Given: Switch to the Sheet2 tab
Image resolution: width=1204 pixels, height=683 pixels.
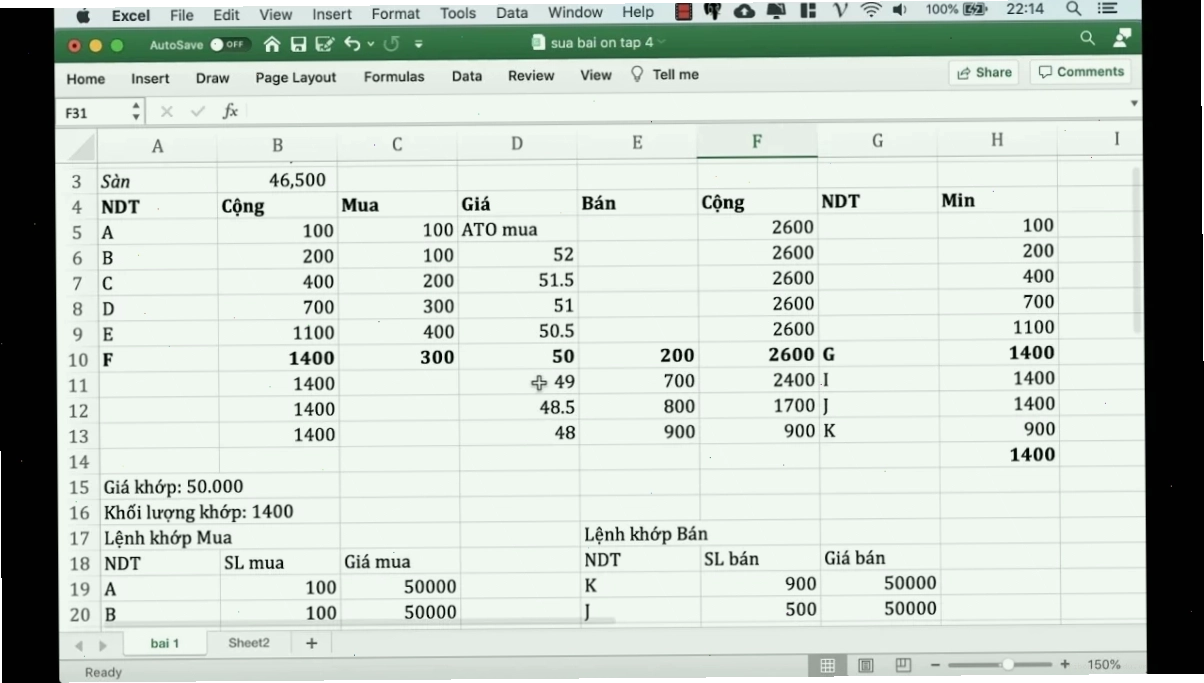Looking at the screenshot, I should (x=249, y=643).
